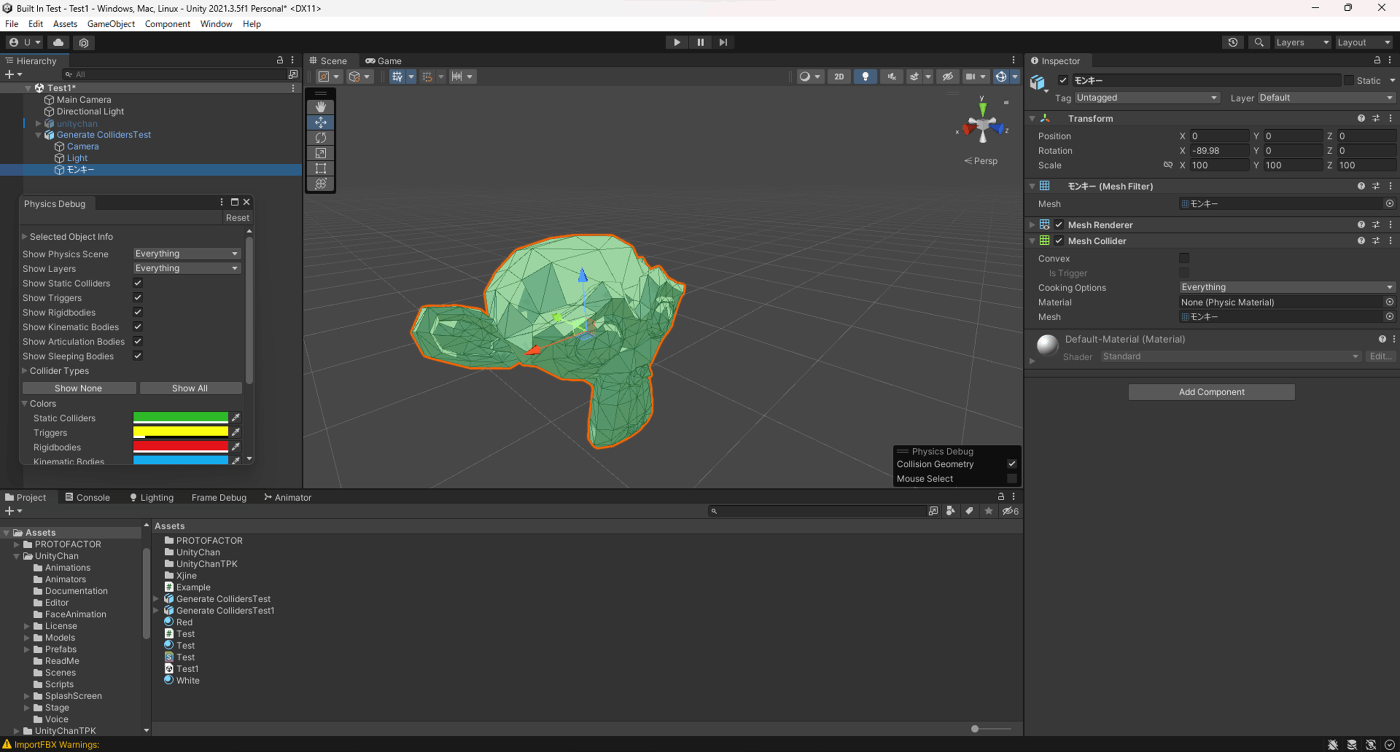Enable the Convex checkbox on Mesh Collider
Viewport: 1400px width, 752px height.
[x=1184, y=258]
